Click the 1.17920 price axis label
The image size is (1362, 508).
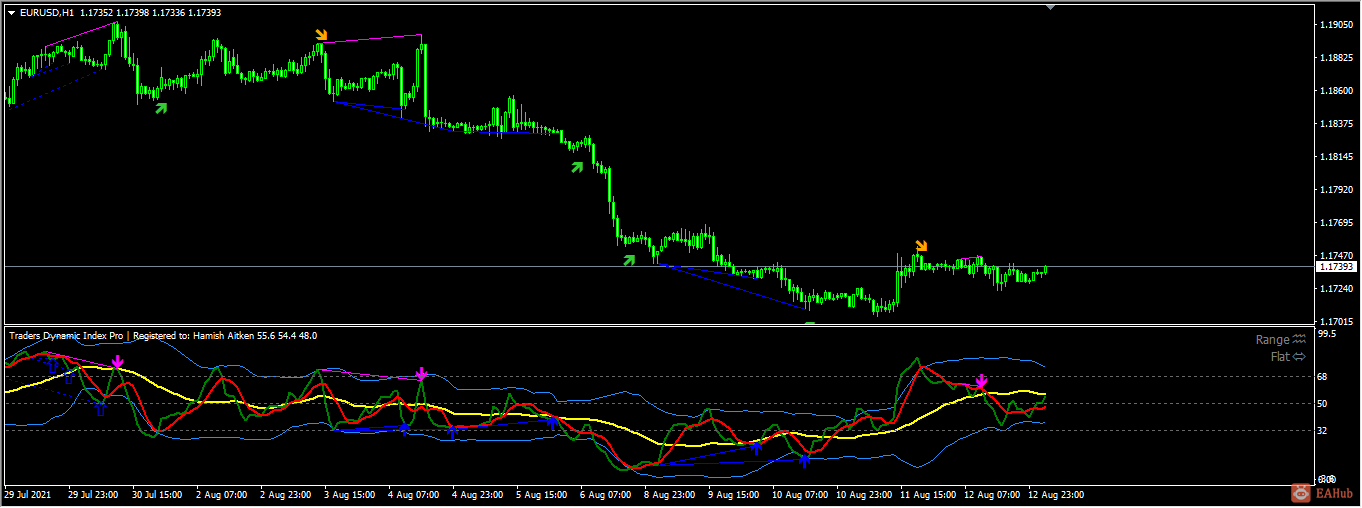click(x=1337, y=190)
